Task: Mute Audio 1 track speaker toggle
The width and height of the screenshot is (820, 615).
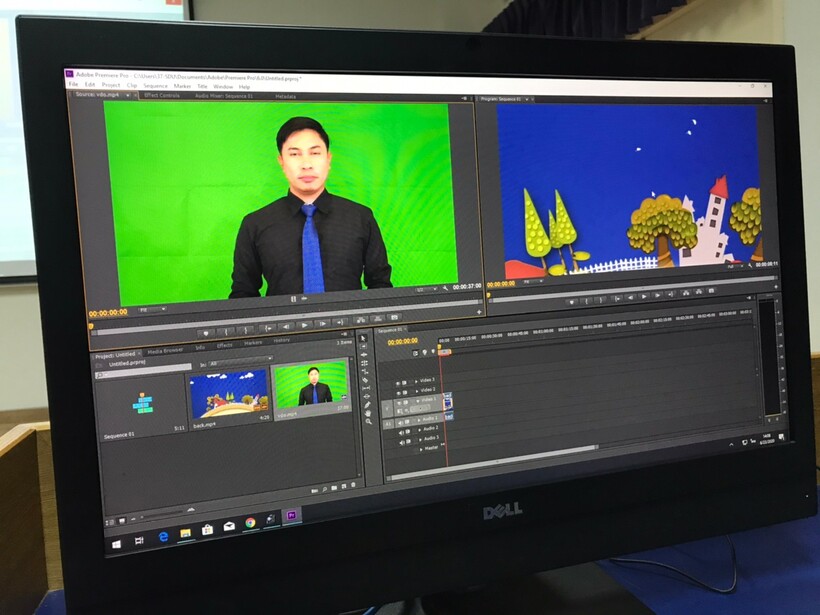Action: tap(401, 423)
